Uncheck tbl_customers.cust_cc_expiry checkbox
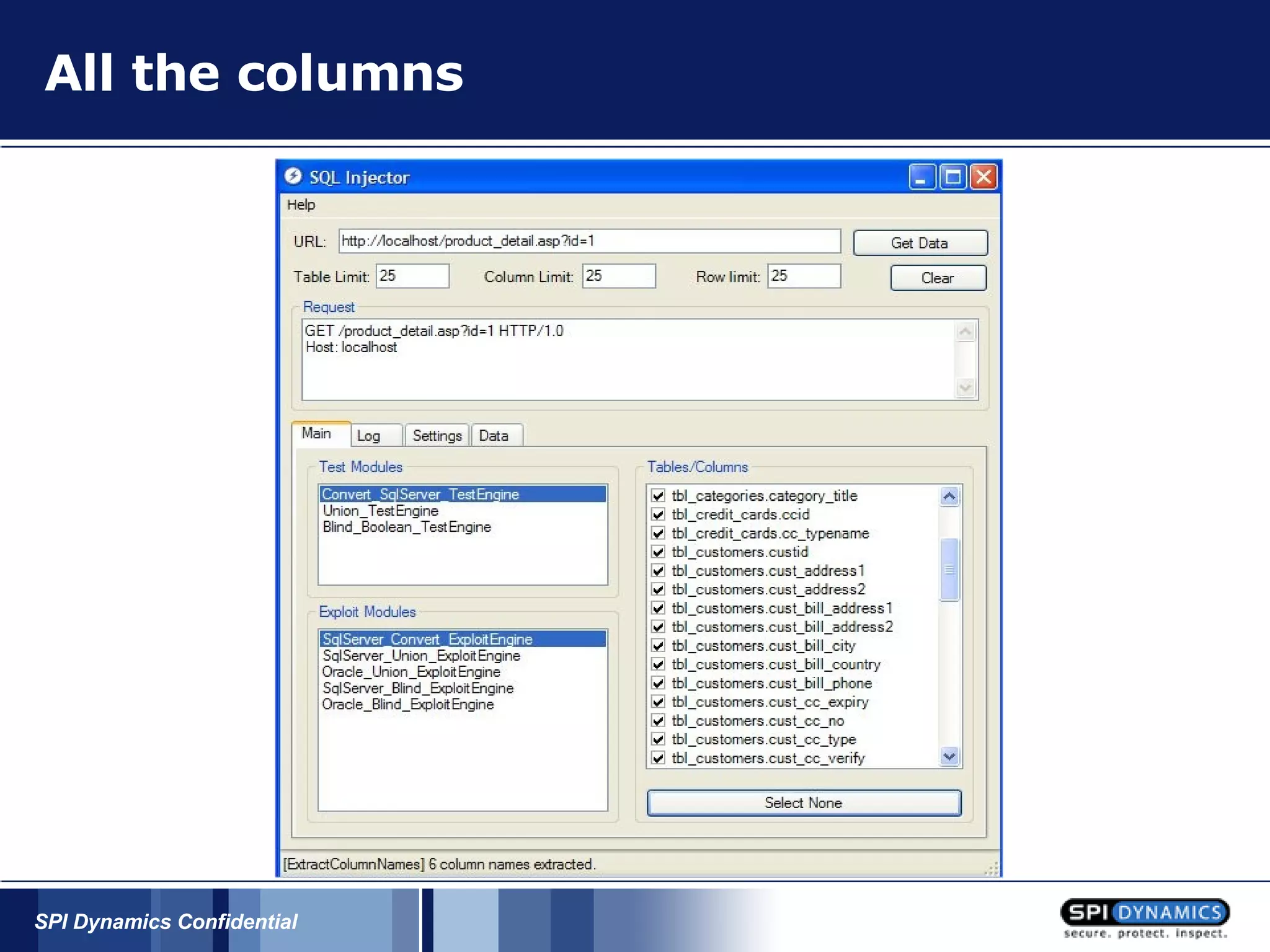This screenshot has height=952, width=1270. coord(659,702)
